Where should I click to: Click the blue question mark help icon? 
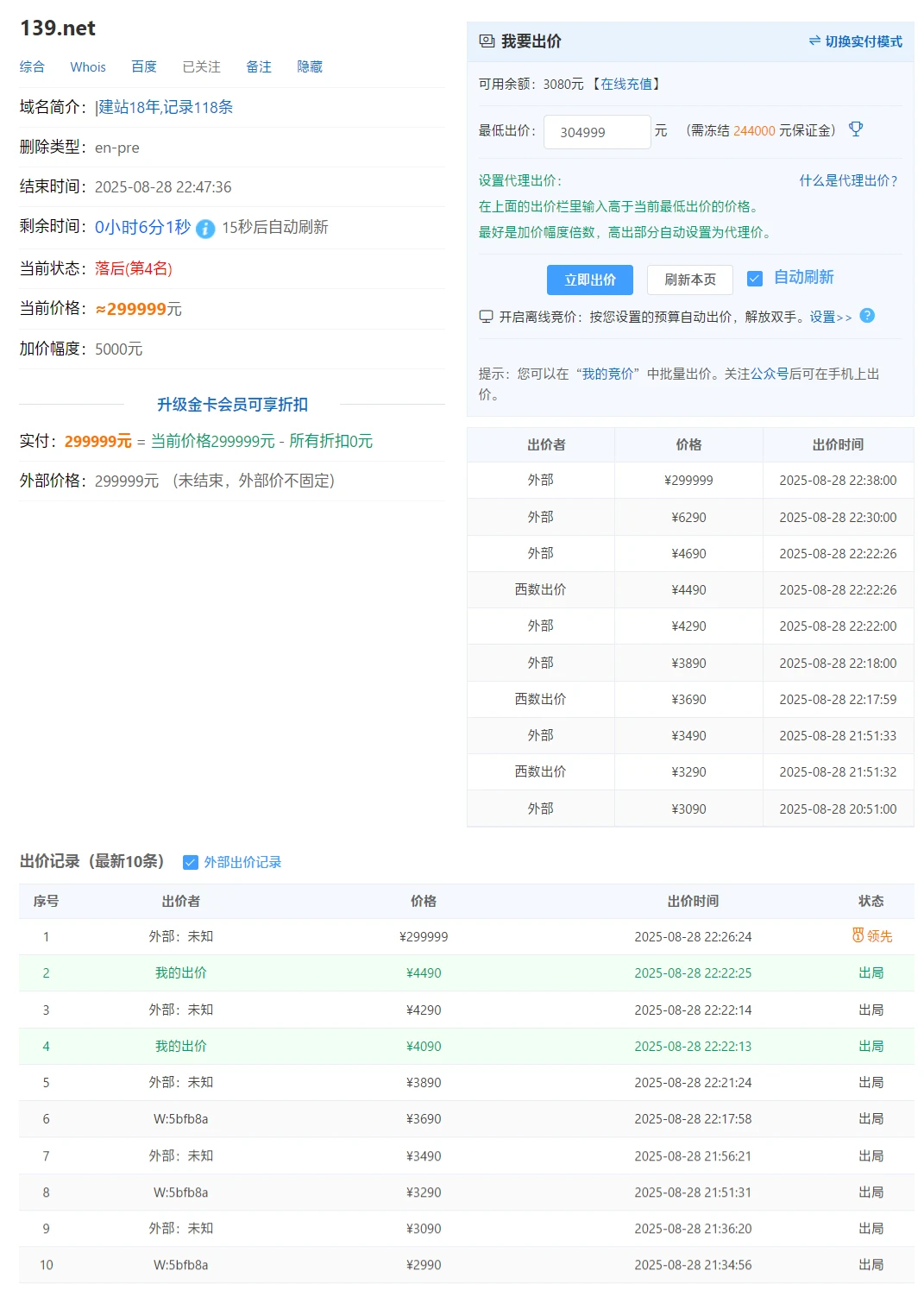coord(867,316)
